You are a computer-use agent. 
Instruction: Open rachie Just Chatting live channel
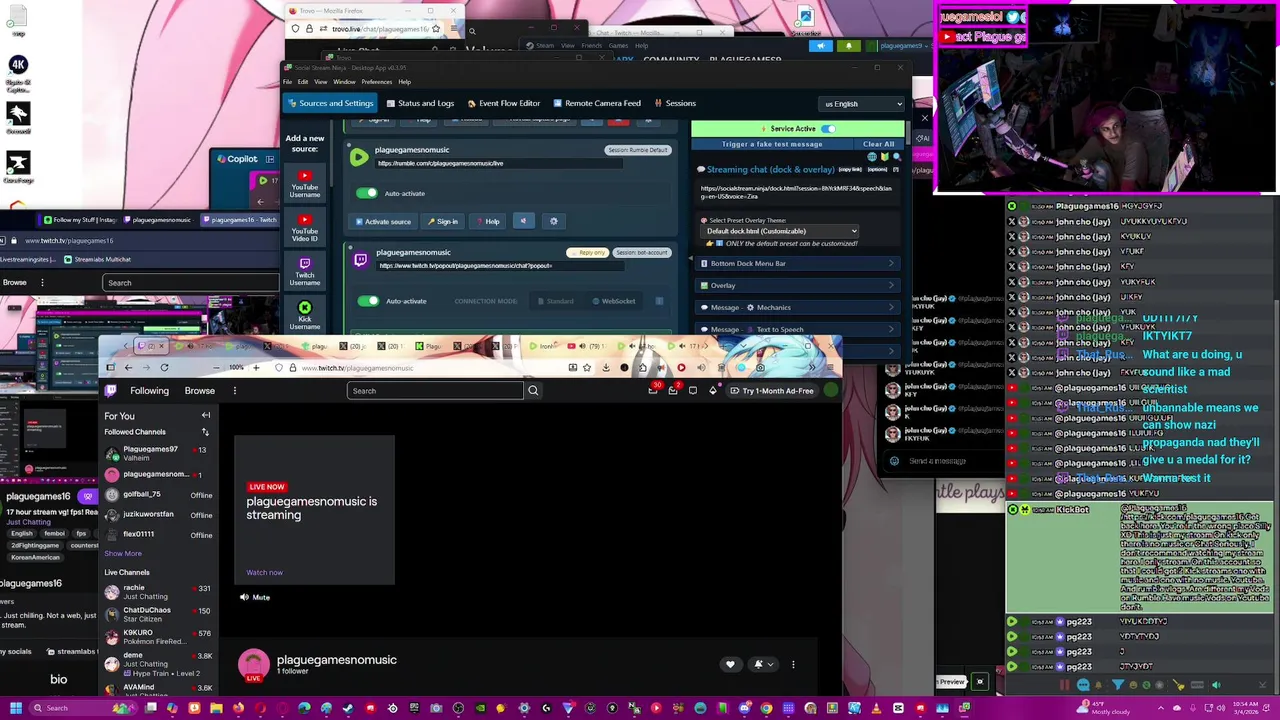tap(157, 591)
